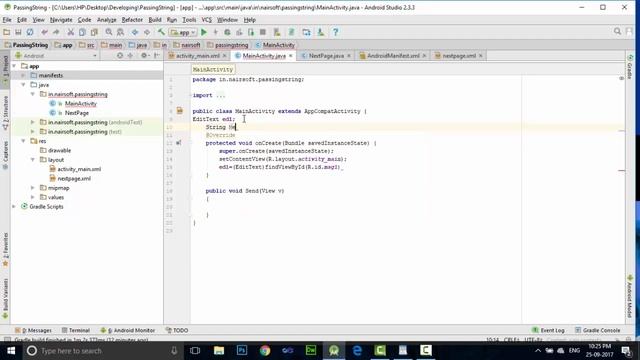Expand the values folder arrow
640x360 pixels.
click(33, 198)
